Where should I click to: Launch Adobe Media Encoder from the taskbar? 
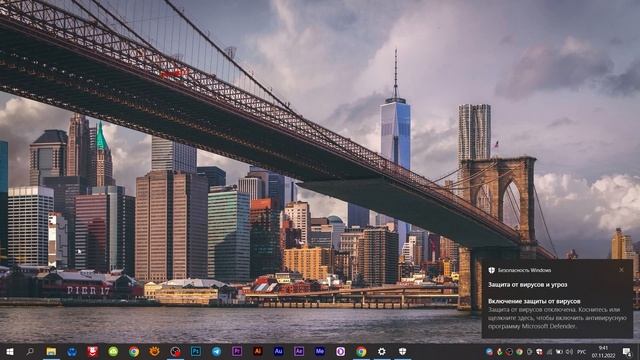coord(320,351)
